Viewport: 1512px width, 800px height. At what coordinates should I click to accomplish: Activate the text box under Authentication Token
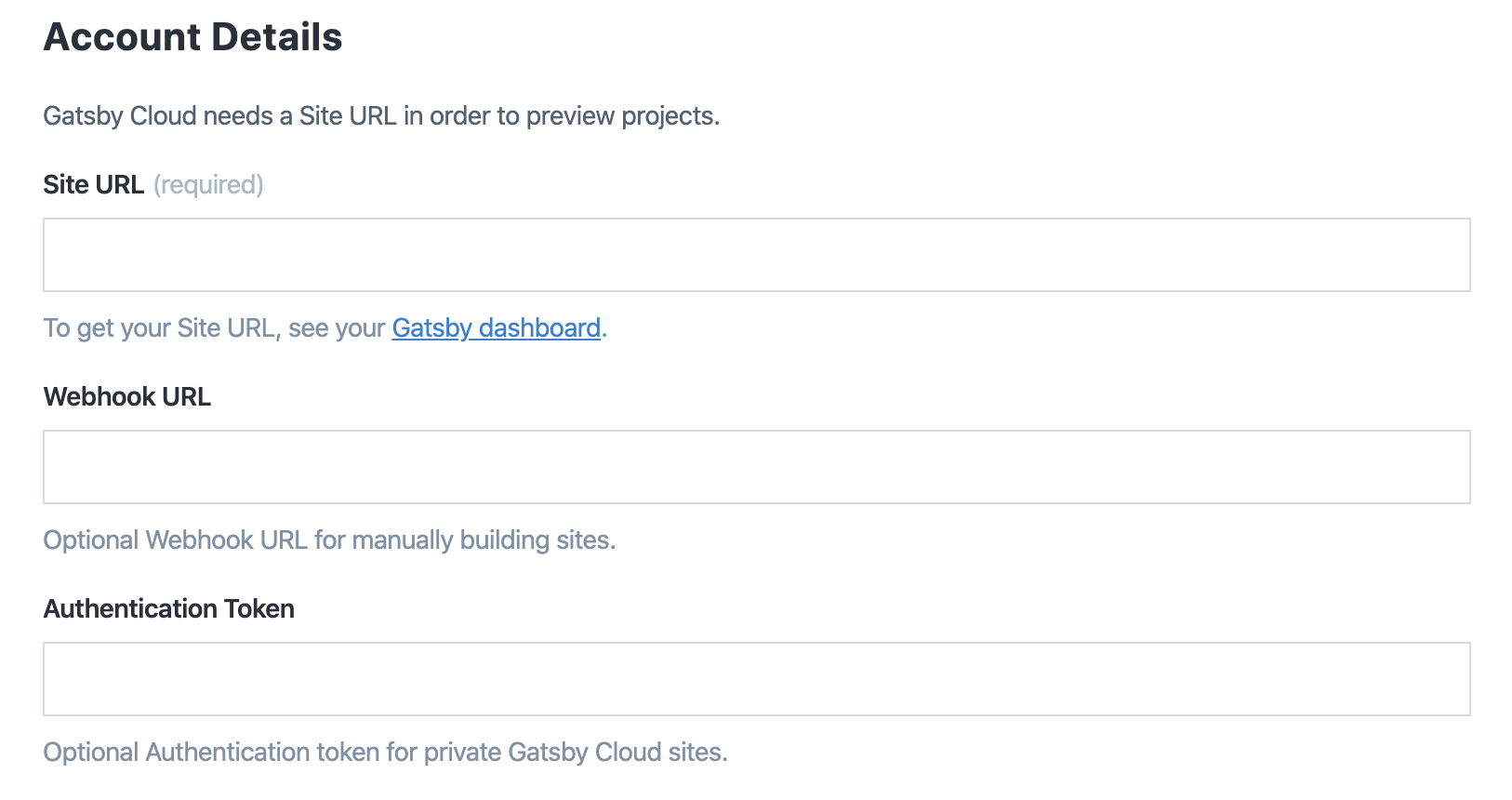(756, 679)
